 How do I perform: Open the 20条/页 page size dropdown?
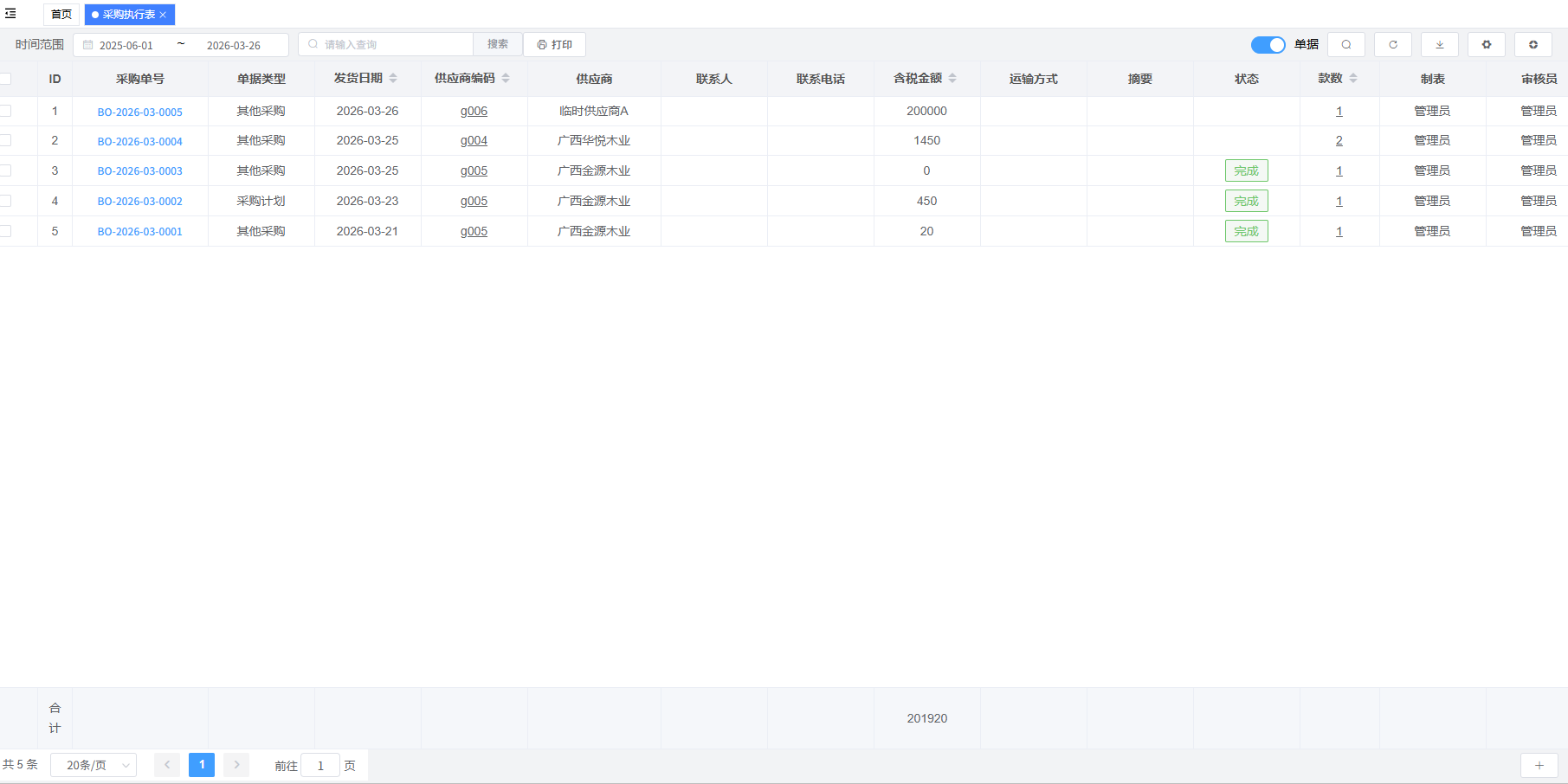(94, 765)
